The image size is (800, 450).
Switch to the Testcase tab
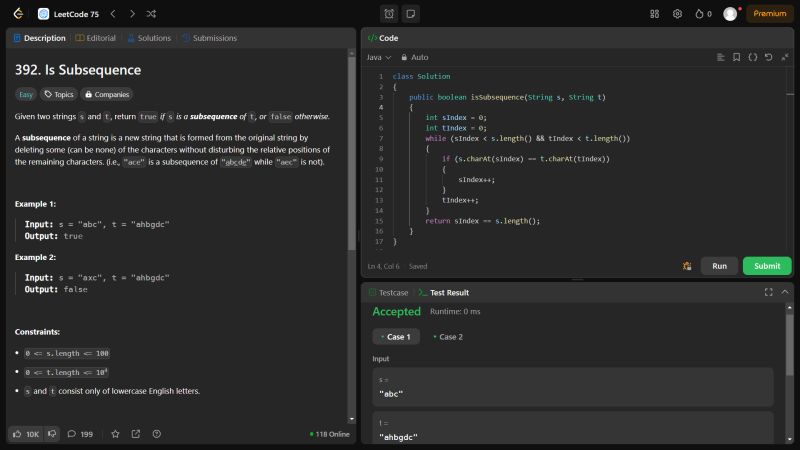388,292
